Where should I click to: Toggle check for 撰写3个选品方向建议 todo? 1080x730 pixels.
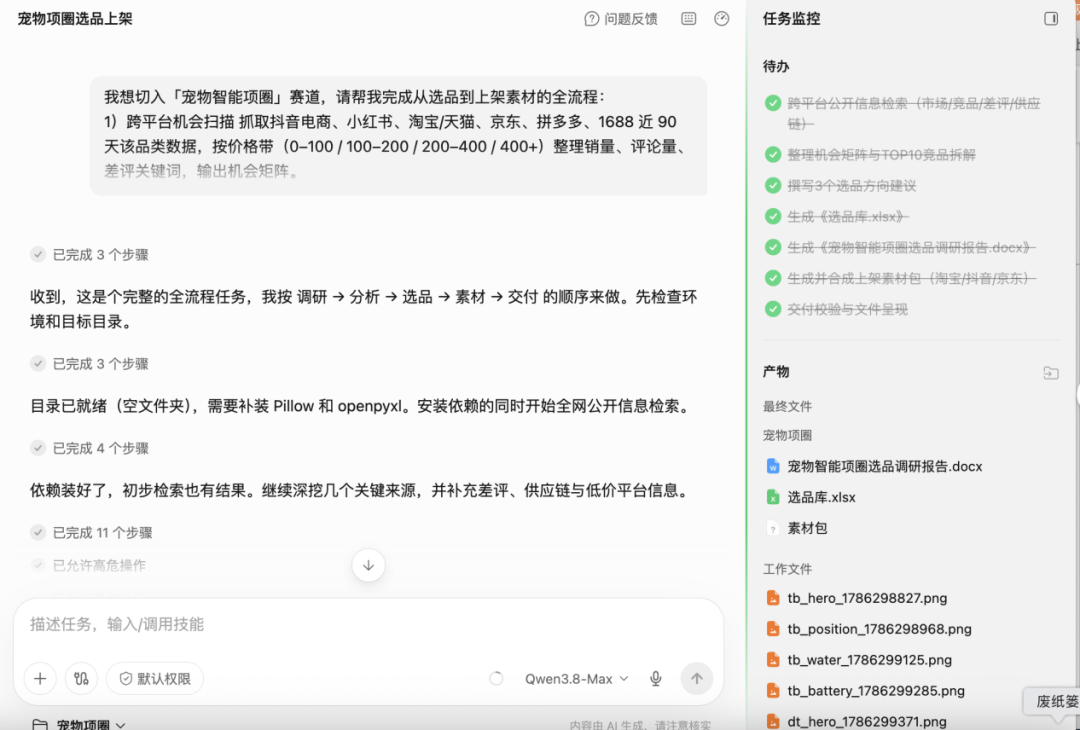click(x=773, y=185)
